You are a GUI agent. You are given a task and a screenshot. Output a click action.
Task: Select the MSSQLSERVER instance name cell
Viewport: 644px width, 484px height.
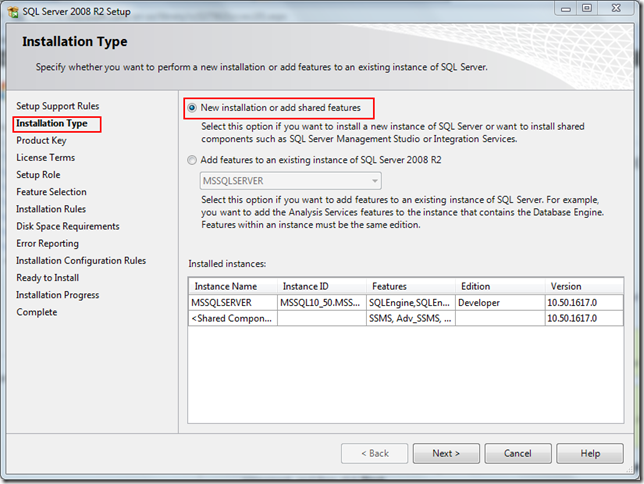(x=233, y=302)
